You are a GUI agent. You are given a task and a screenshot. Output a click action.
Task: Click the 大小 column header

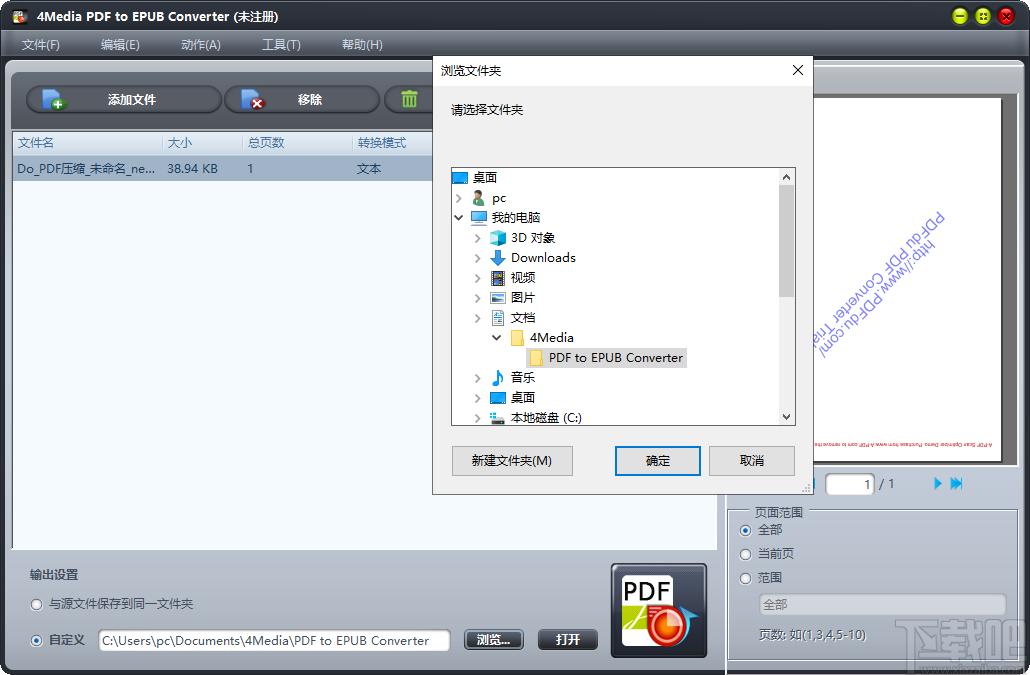(202, 142)
